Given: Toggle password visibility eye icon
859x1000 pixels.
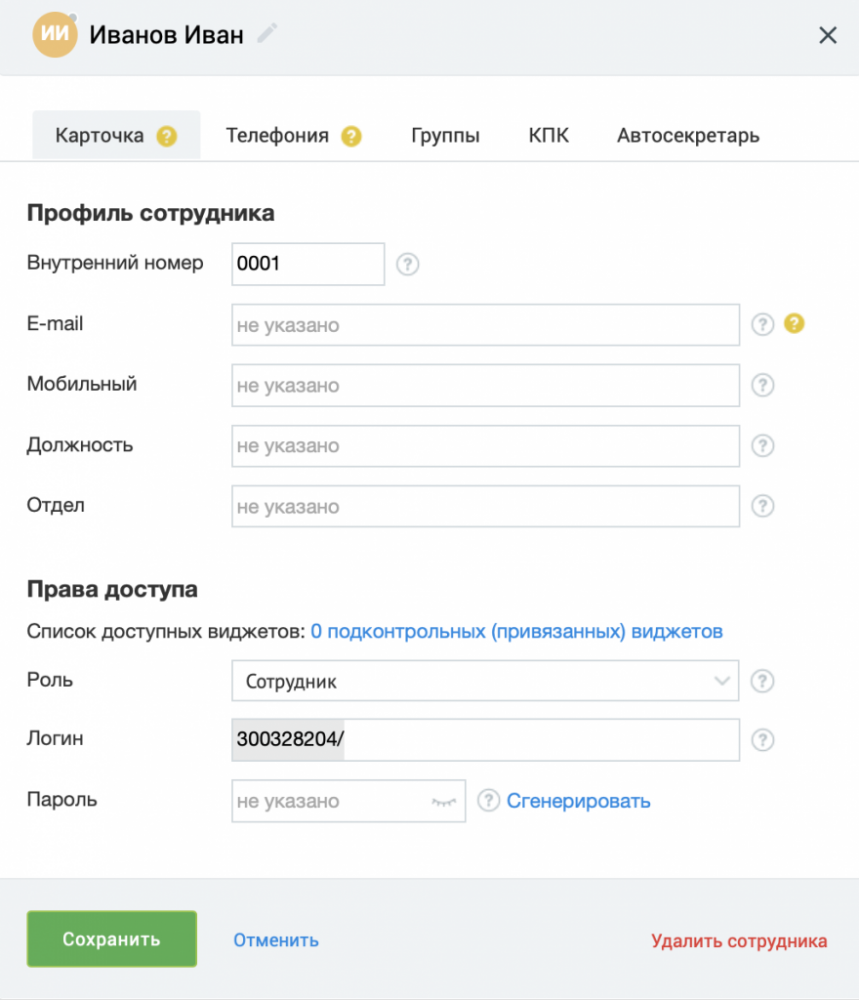Looking at the screenshot, I should [x=444, y=802].
